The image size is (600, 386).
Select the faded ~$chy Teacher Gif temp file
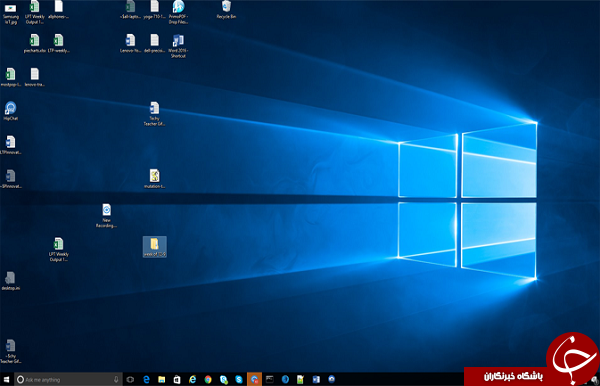coord(11,351)
